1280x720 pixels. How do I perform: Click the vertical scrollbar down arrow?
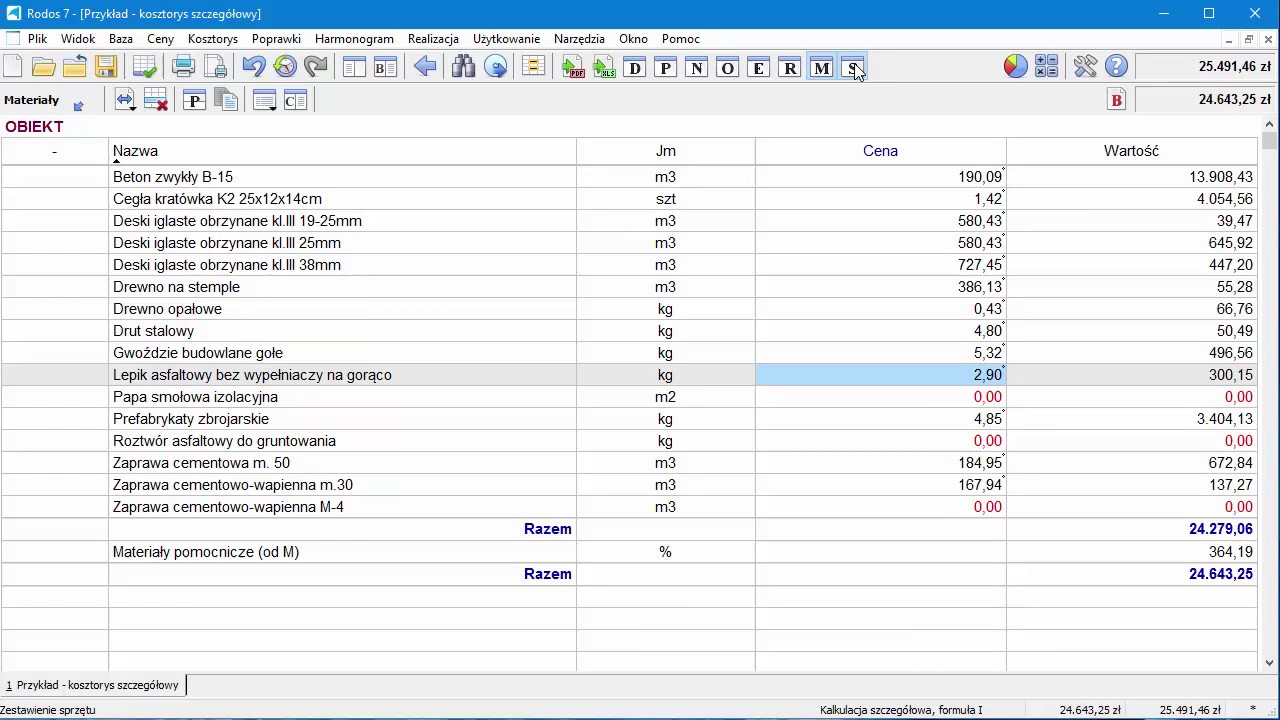[x=1270, y=663]
